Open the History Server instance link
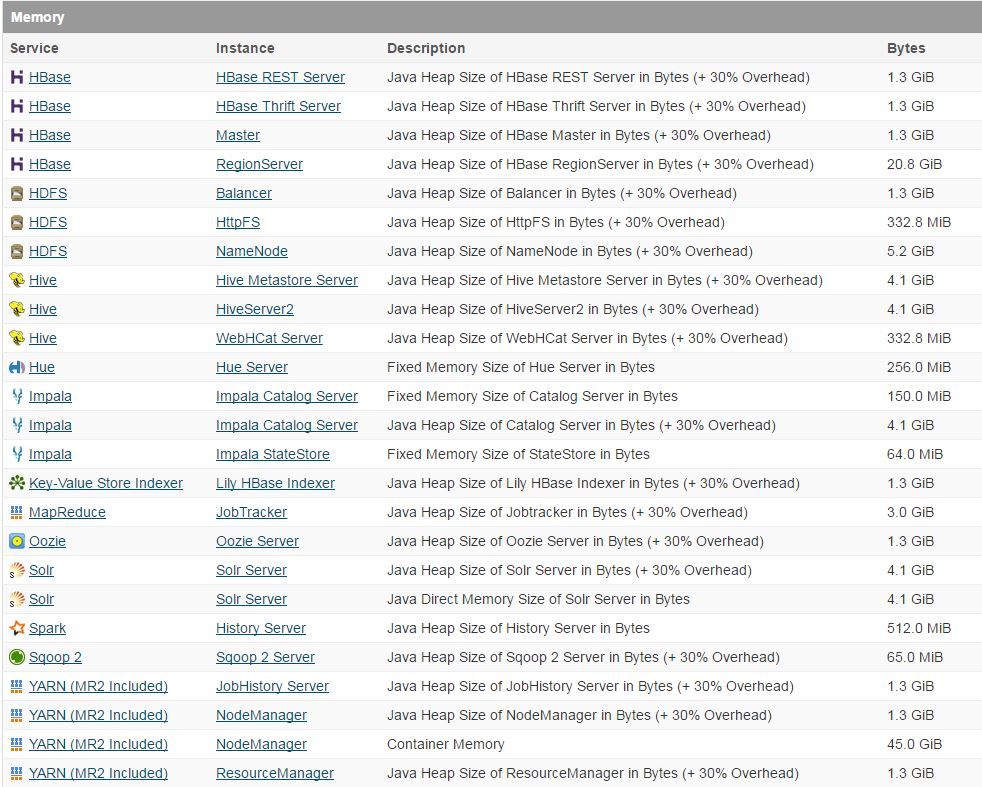Viewport: 982px width, 787px height. coord(261,628)
